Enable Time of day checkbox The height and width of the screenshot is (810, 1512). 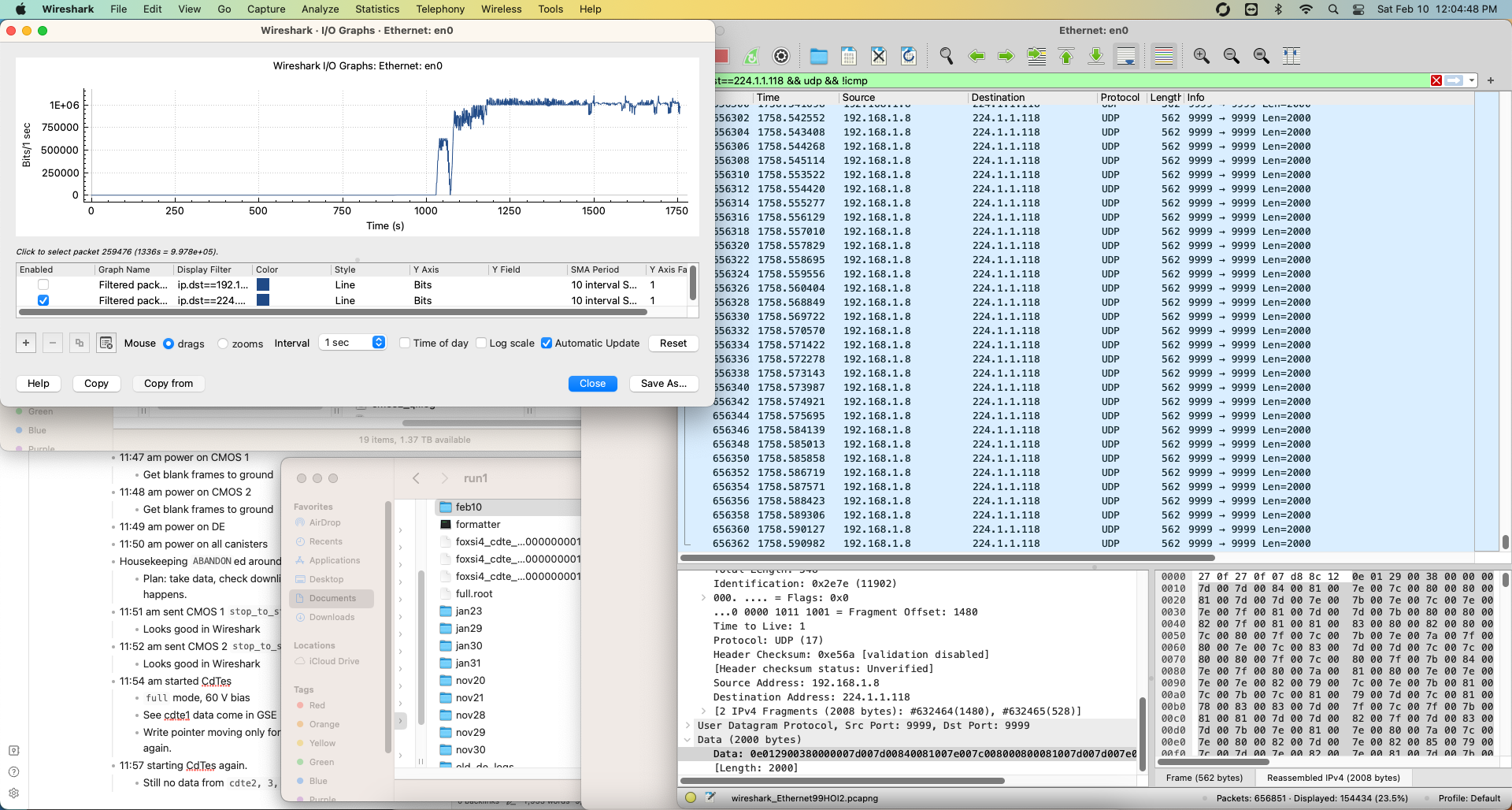pos(405,343)
